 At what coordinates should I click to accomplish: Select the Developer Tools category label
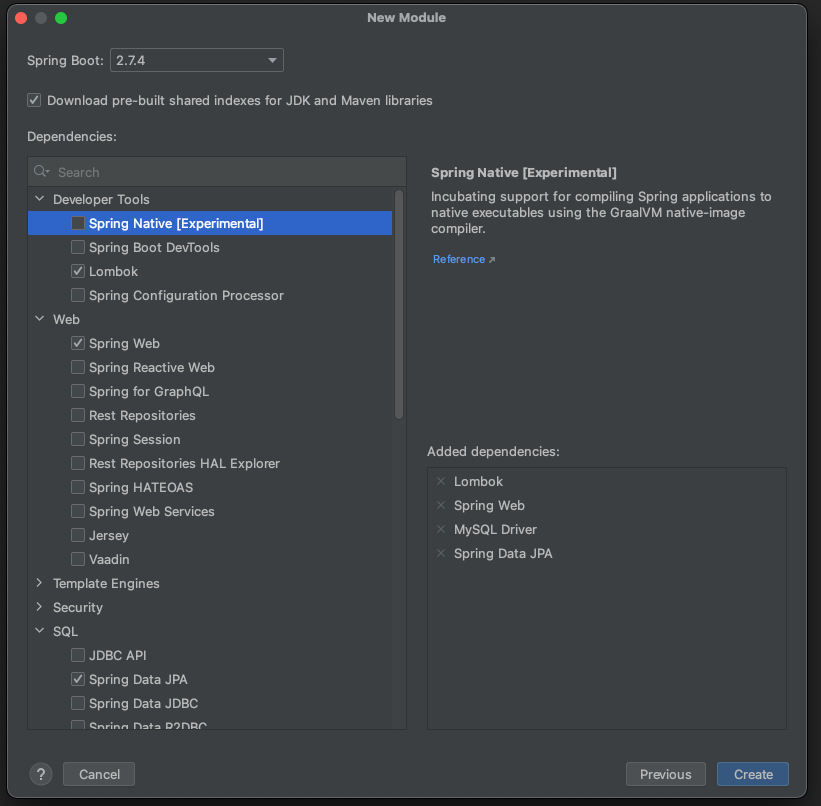pyautogui.click(x=101, y=200)
